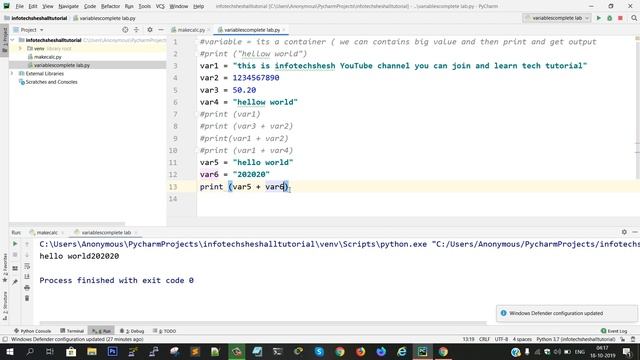Open Skype from the taskbar

click(x=319, y=351)
